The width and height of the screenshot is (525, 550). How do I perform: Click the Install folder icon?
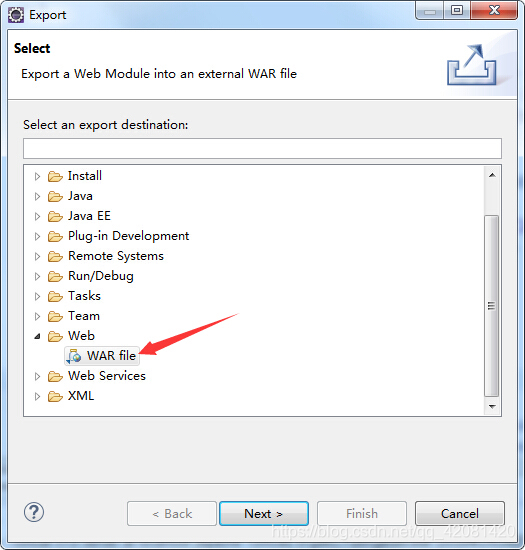55,176
